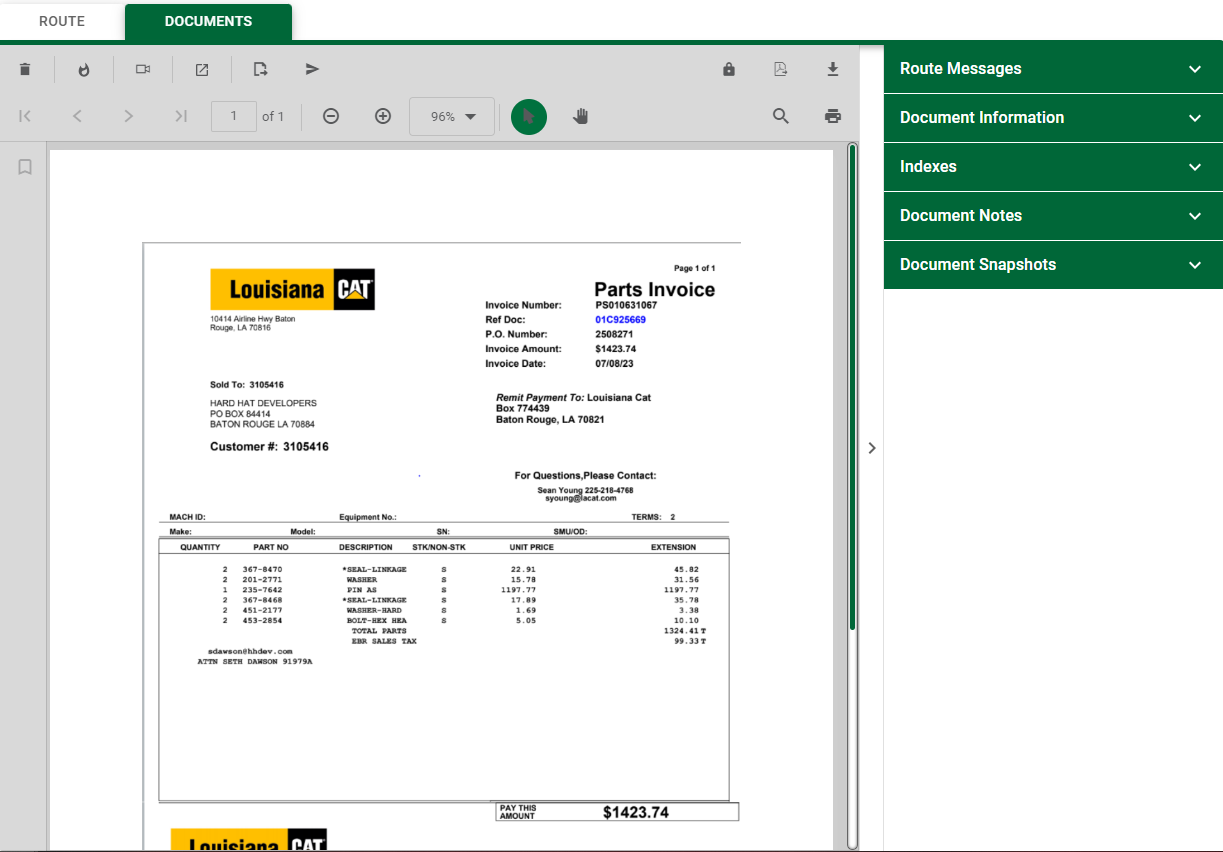Click sdawson@hhdev.com email text
Viewport: 1223px width, 852px height.
click(250, 651)
